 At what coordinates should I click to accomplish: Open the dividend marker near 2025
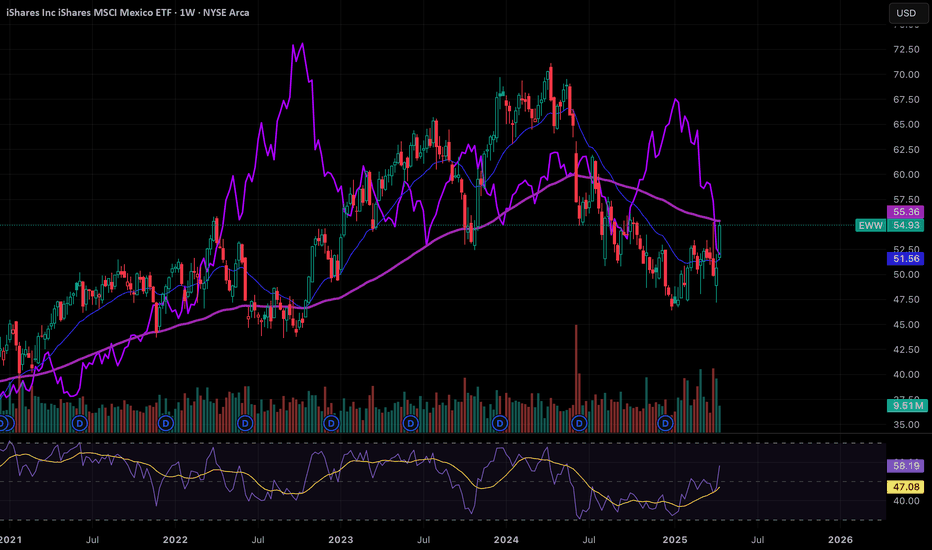click(666, 423)
